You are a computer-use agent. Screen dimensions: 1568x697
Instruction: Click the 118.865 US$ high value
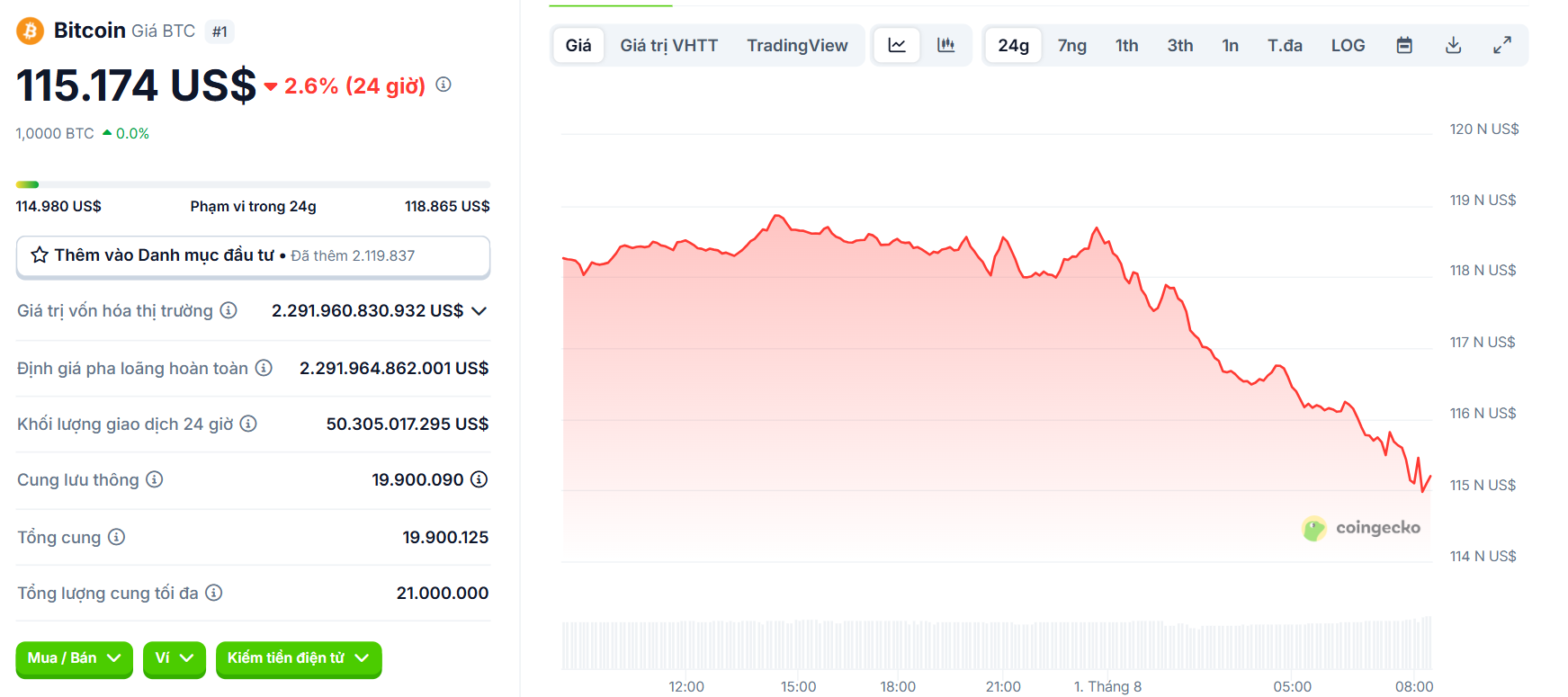(447, 206)
